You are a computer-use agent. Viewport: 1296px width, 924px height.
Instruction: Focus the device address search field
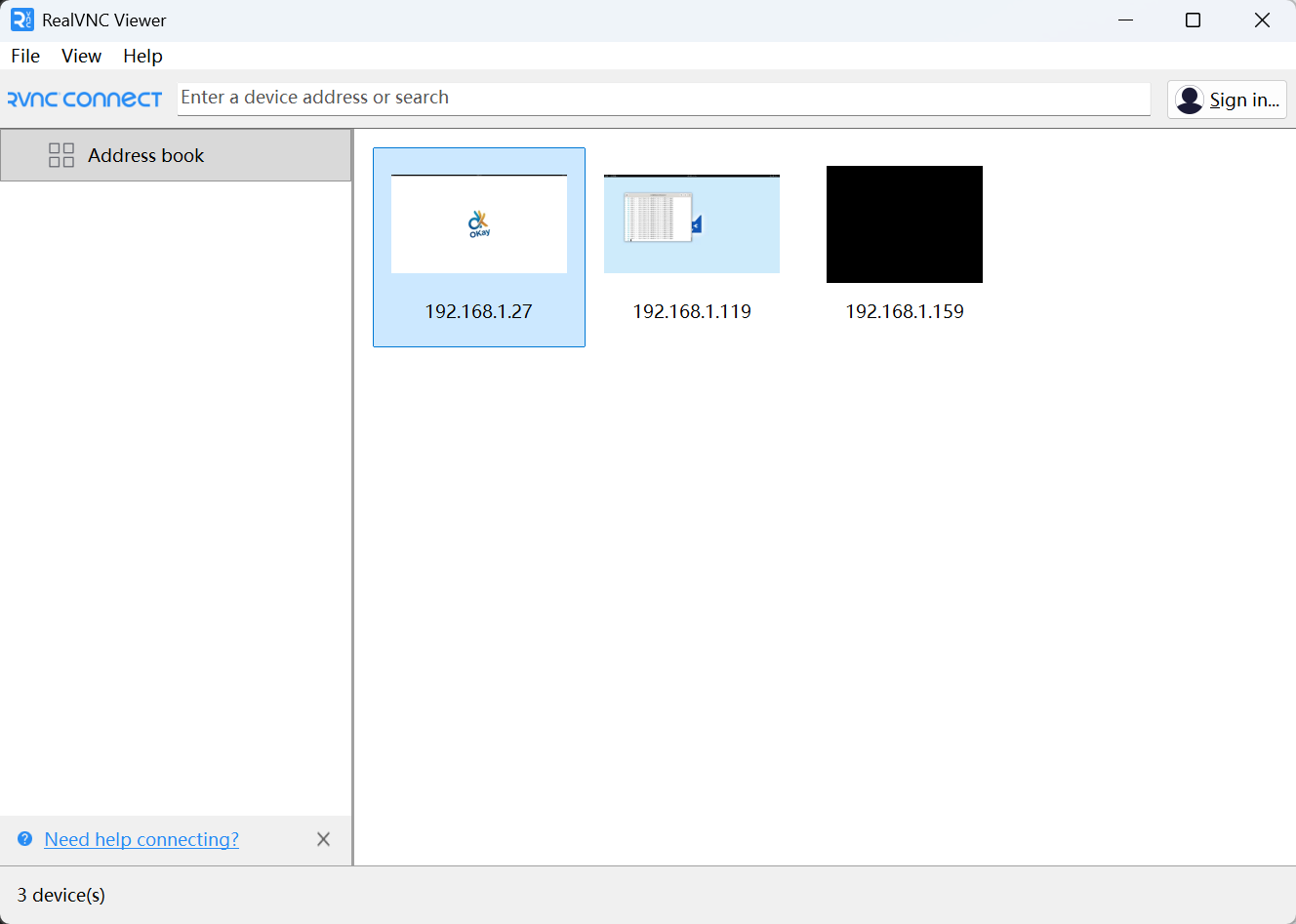(664, 98)
